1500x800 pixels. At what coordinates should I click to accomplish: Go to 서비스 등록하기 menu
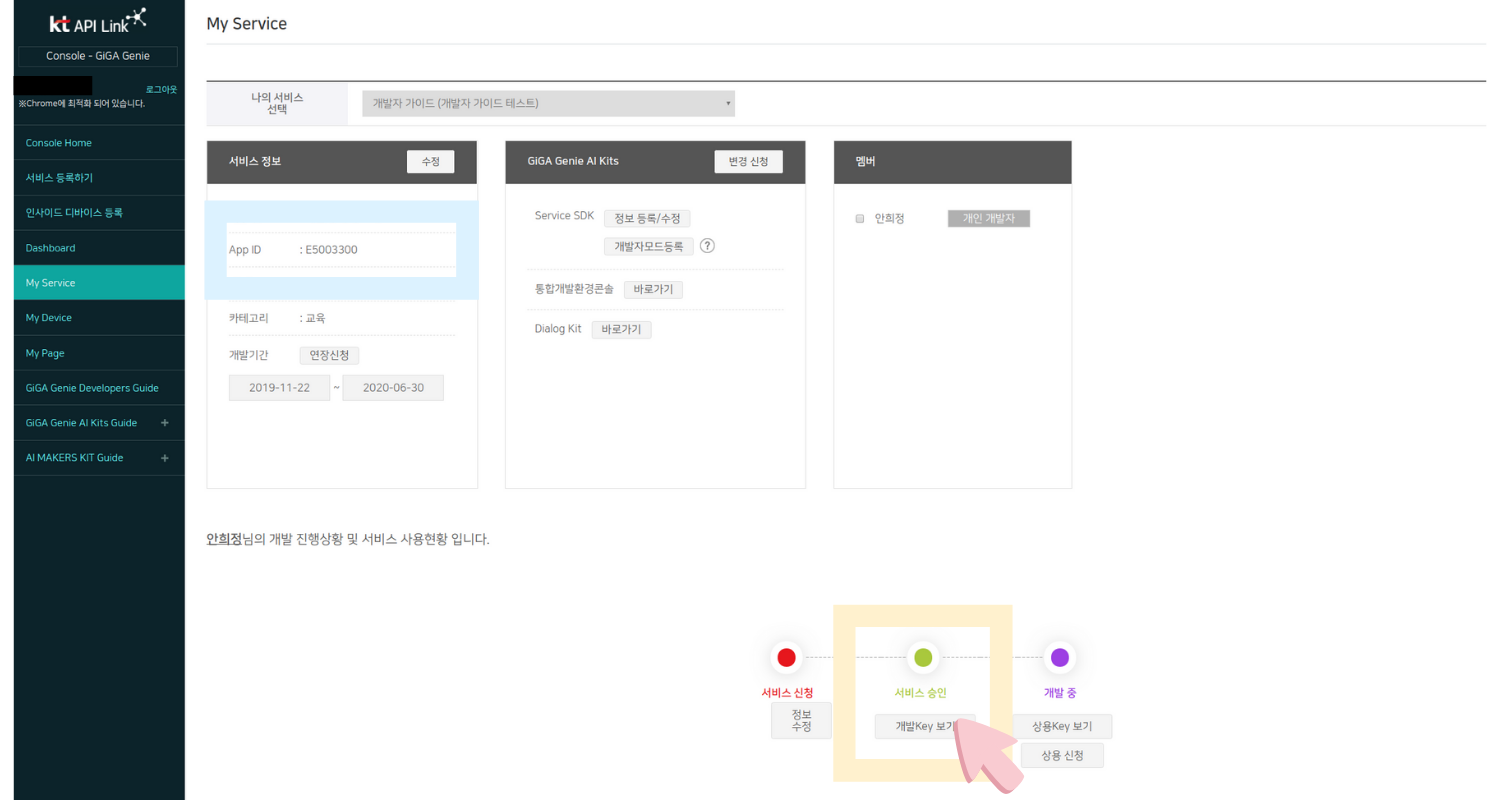pos(99,178)
